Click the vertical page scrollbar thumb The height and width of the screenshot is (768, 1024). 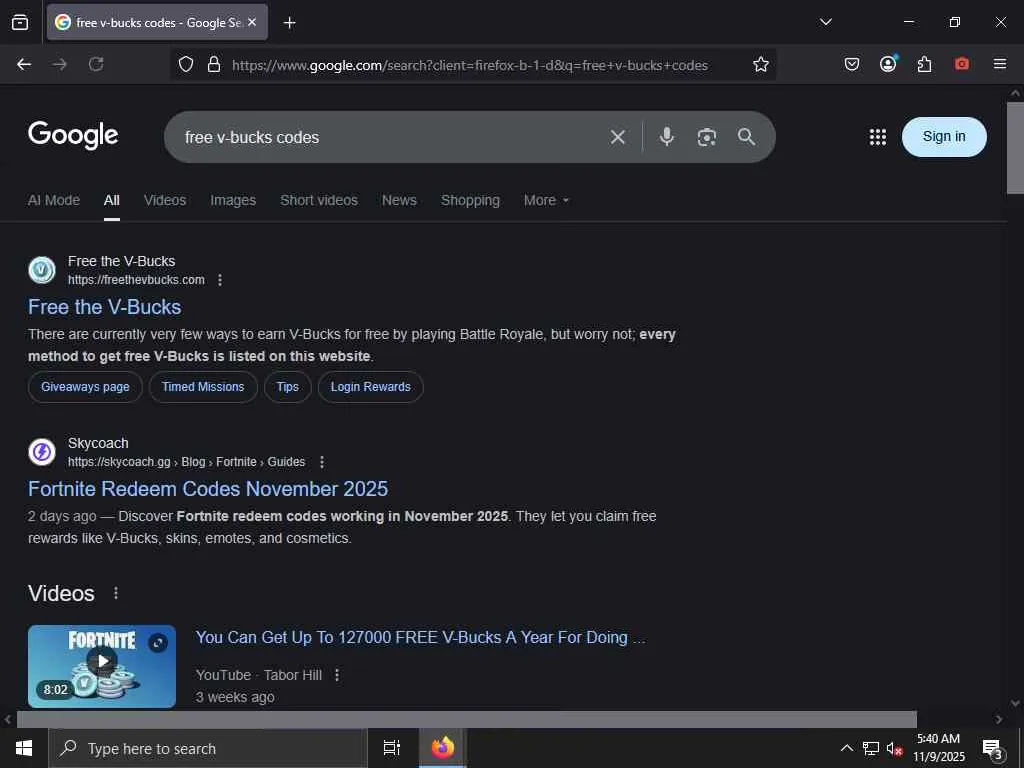click(1015, 148)
